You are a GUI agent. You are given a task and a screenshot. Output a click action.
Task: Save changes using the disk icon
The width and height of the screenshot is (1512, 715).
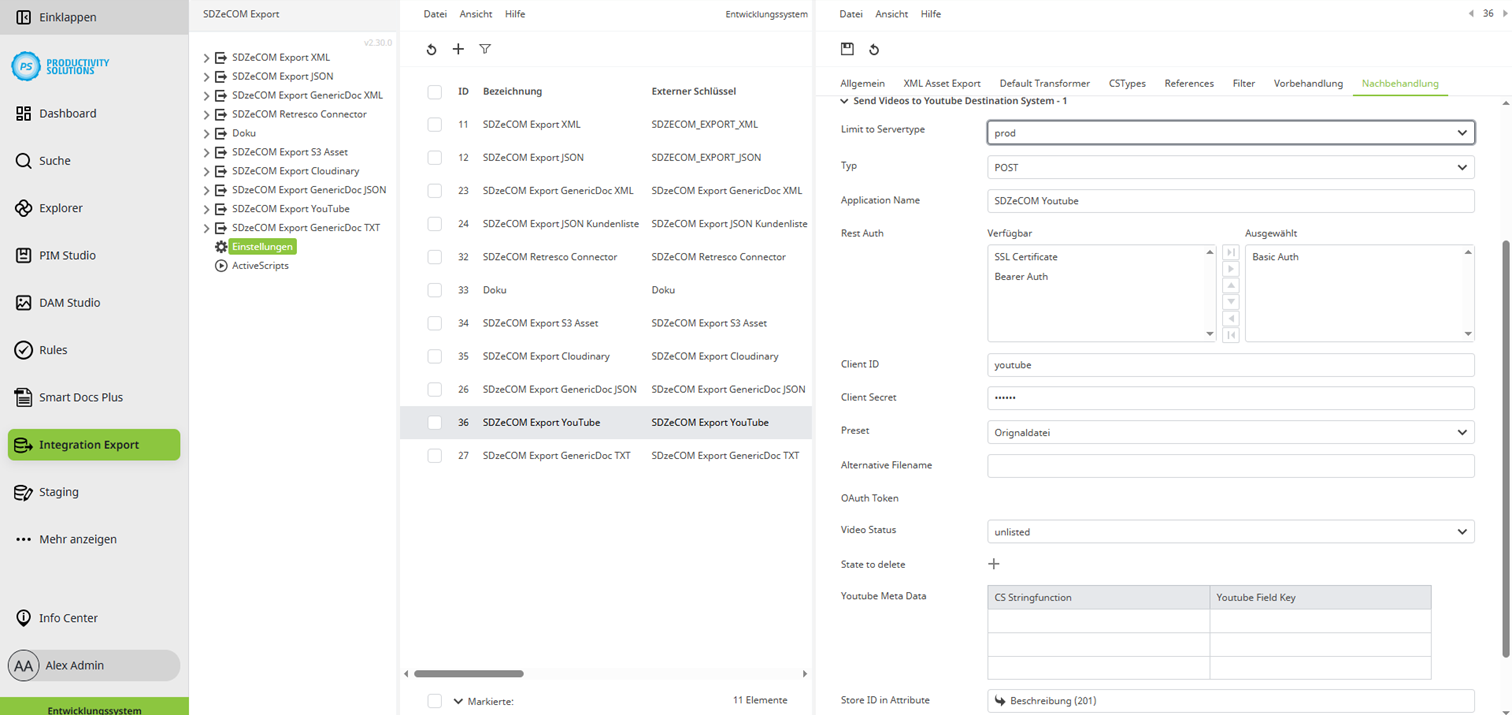[x=847, y=48]
